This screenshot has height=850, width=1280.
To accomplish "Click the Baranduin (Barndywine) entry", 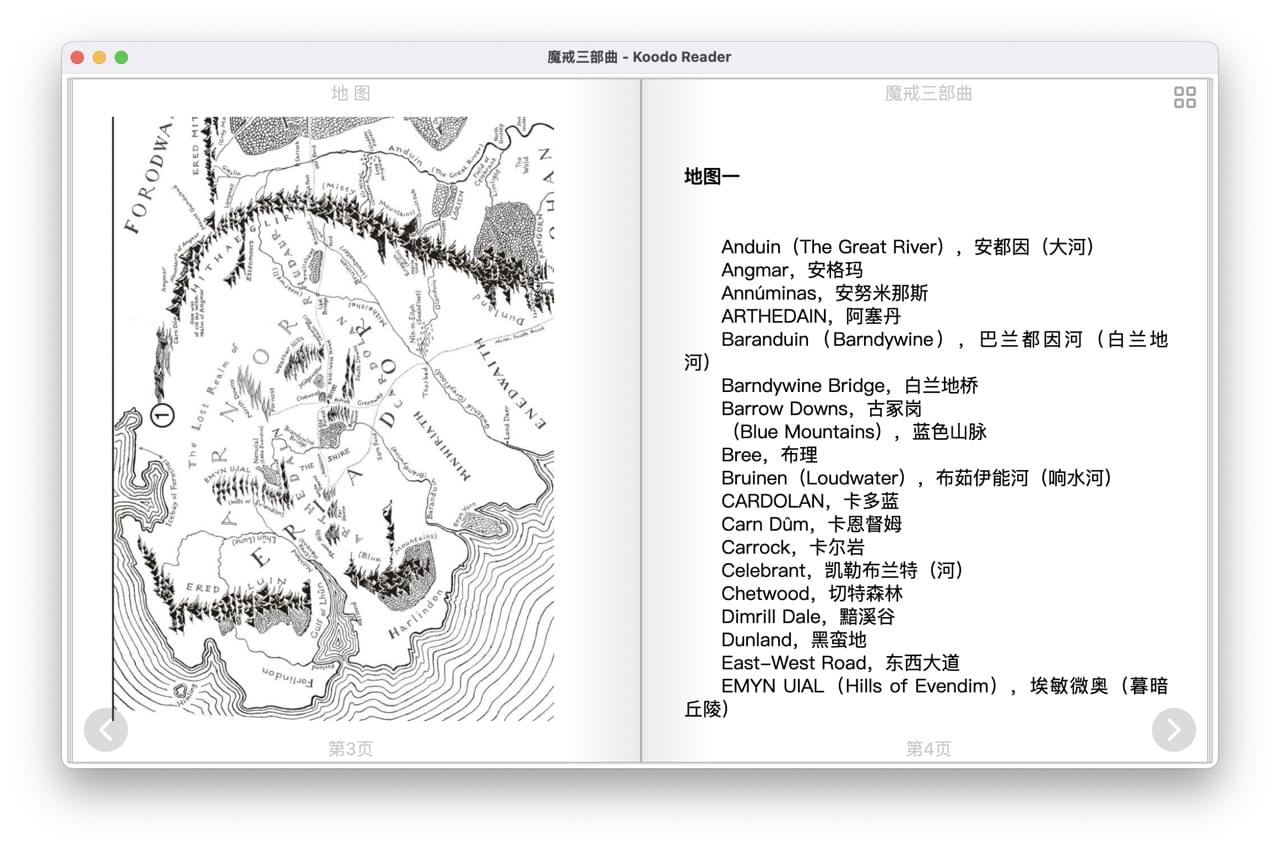I will (926, 350).
